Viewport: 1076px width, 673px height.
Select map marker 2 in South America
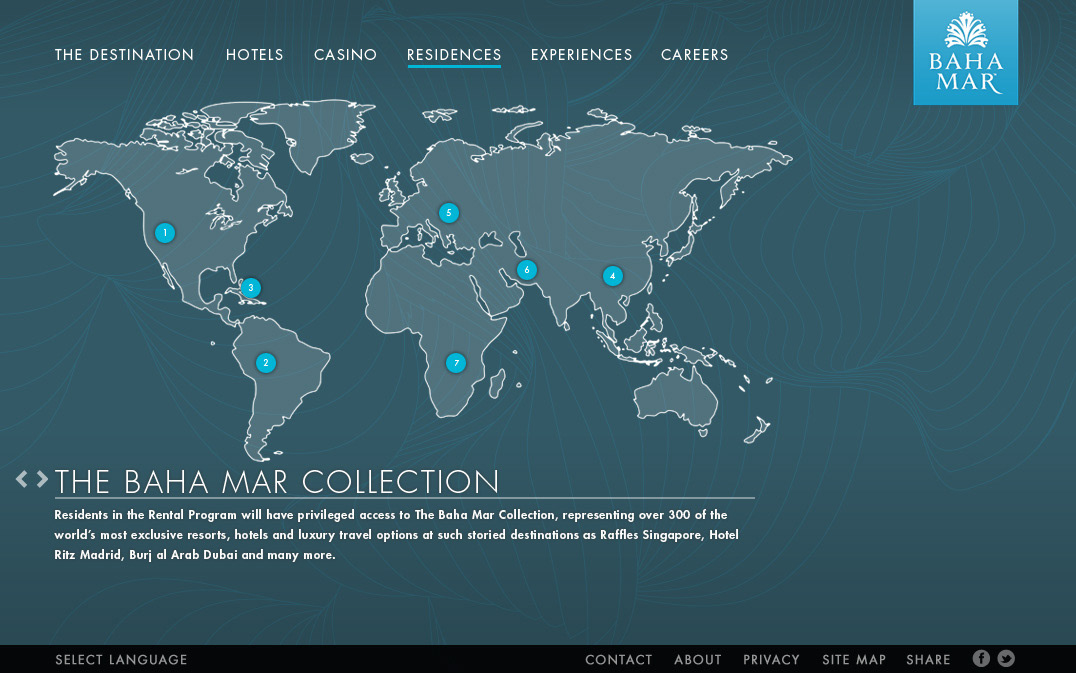coord(266,362)
